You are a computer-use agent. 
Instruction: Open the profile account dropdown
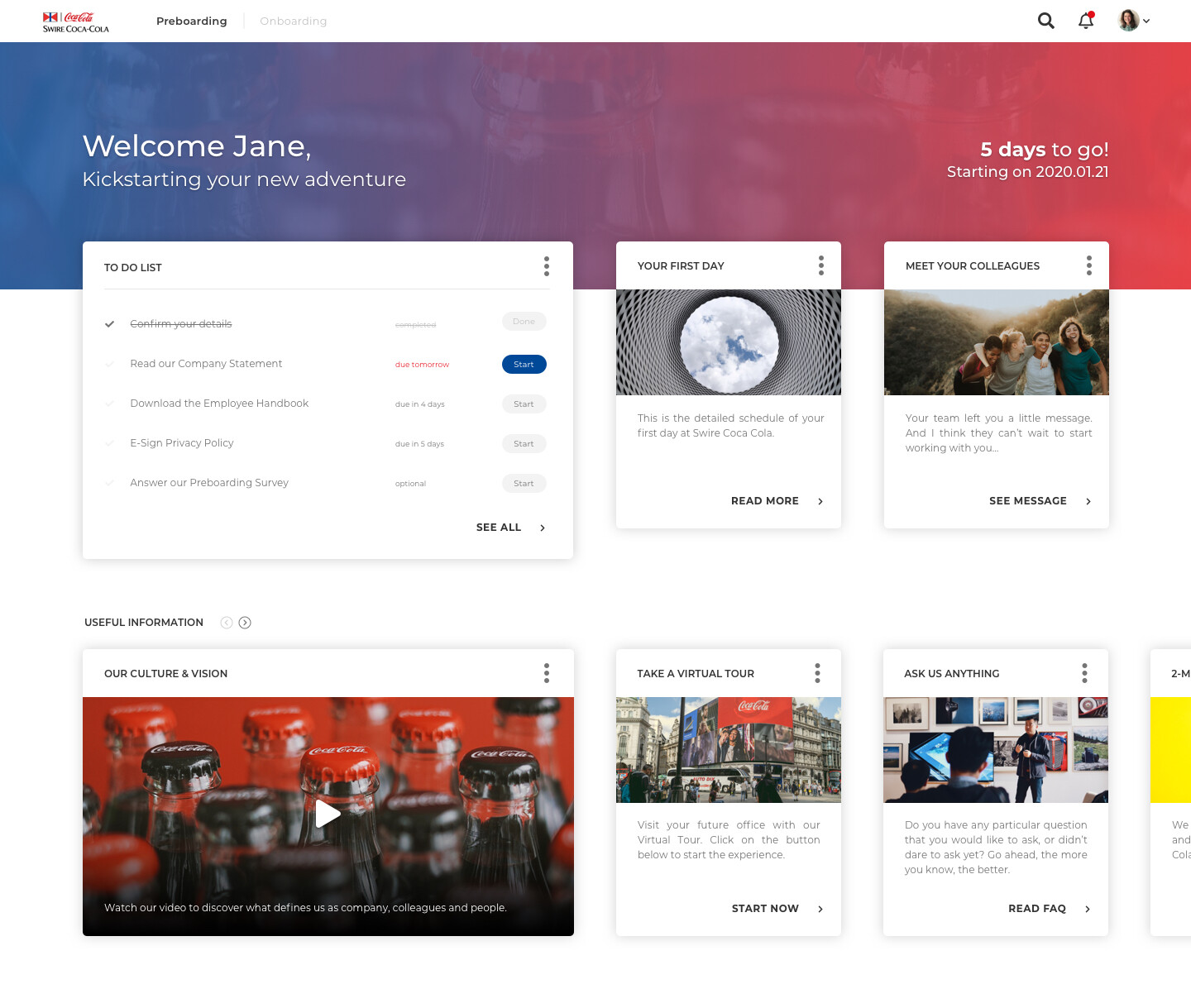1147,21
